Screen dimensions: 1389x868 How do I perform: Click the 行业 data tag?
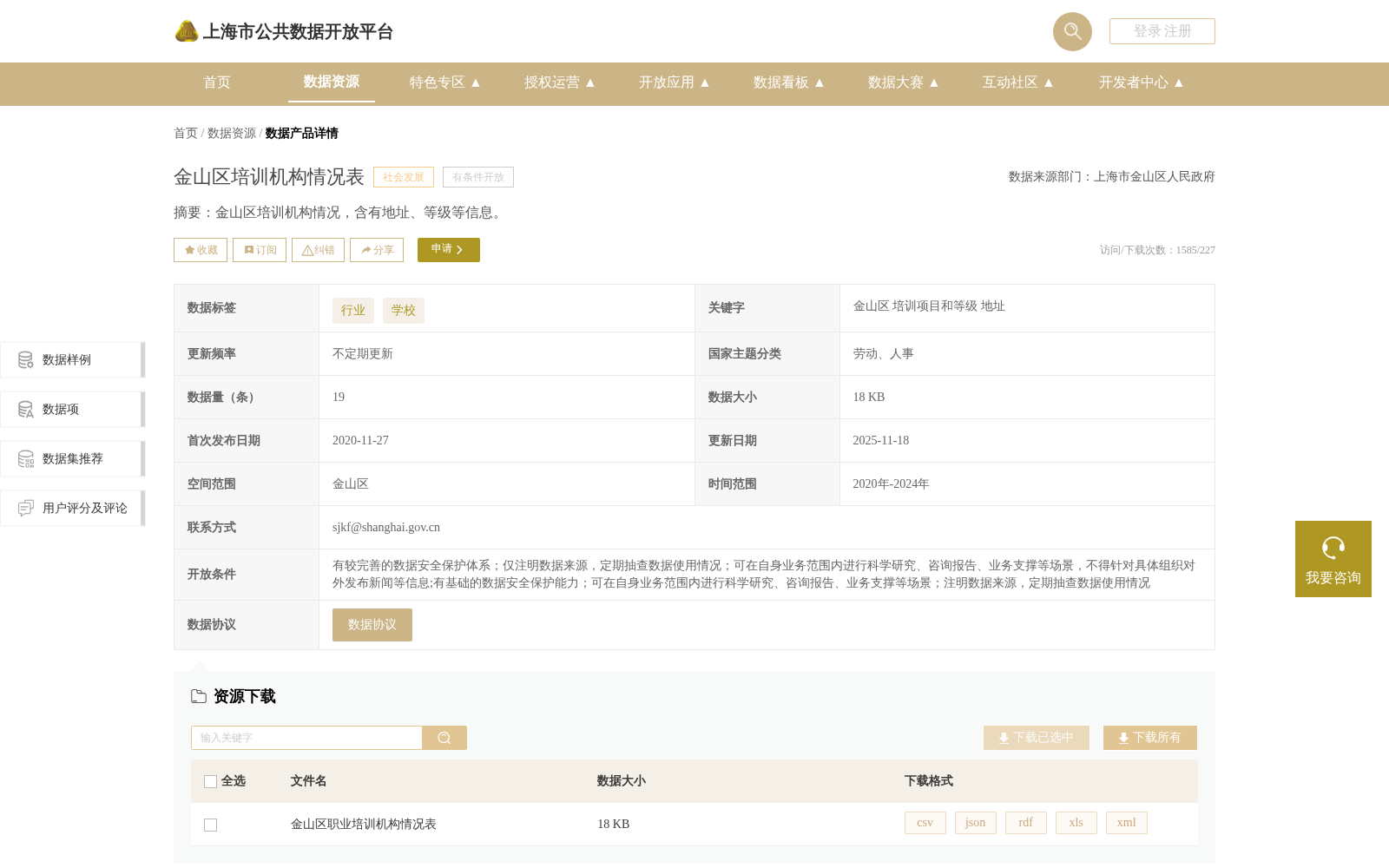point(353,311)
